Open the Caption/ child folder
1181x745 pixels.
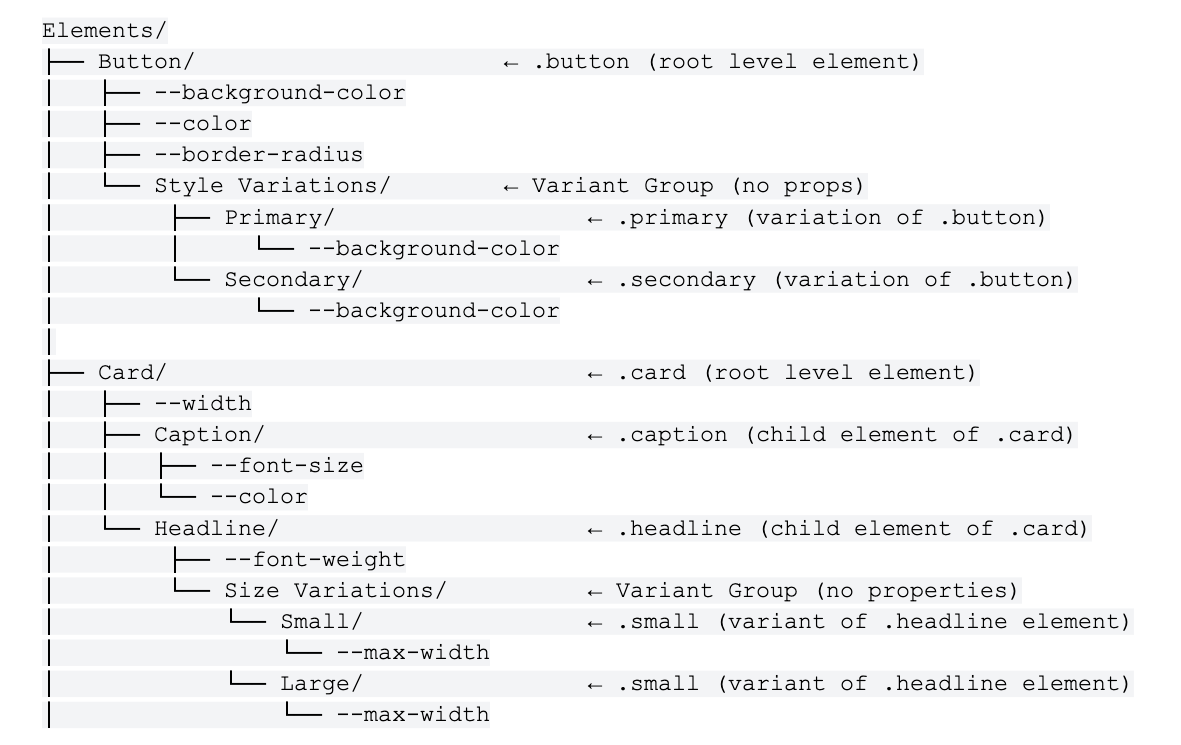click(209, 435)
